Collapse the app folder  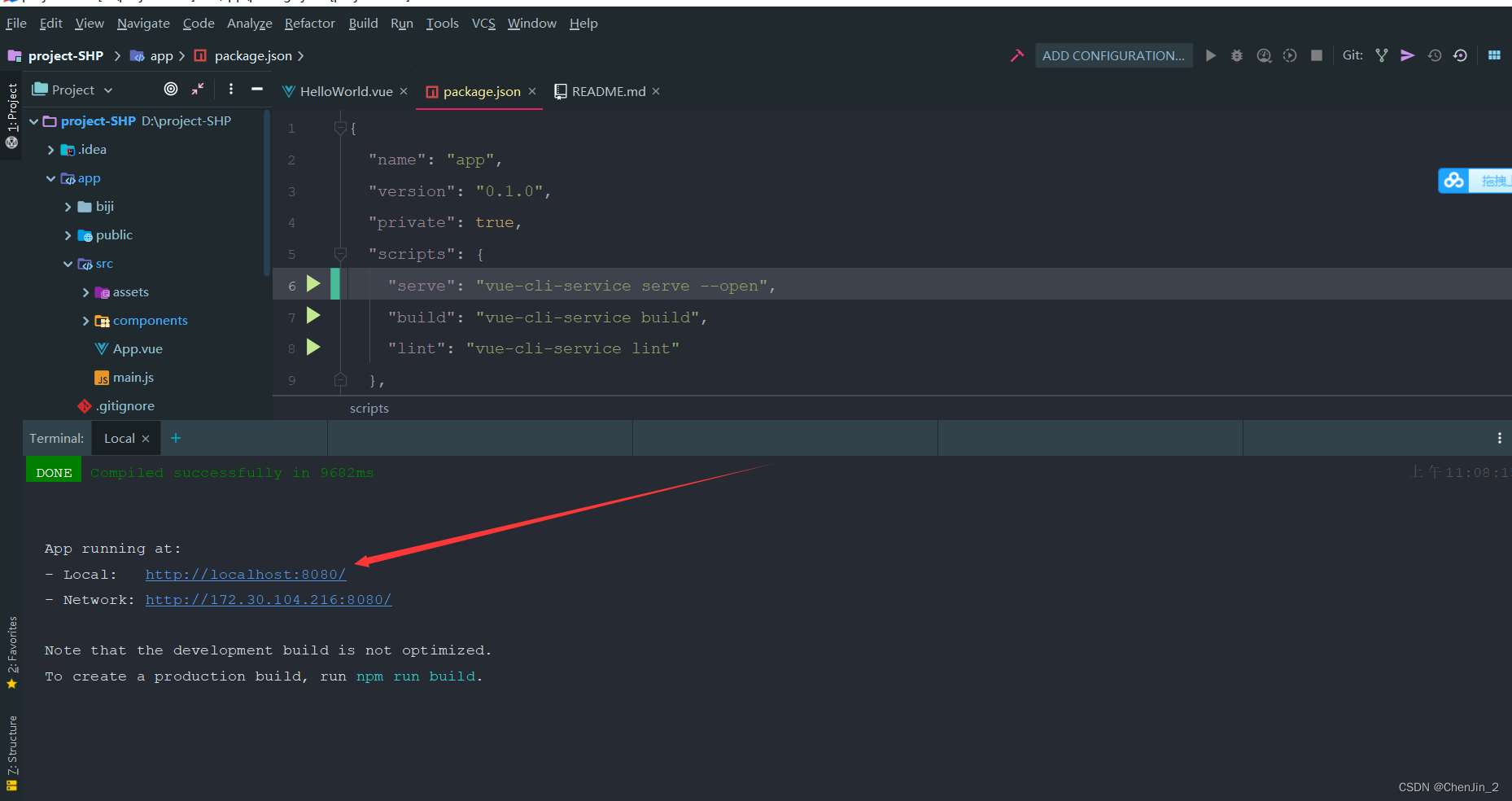tap(50, 178)
